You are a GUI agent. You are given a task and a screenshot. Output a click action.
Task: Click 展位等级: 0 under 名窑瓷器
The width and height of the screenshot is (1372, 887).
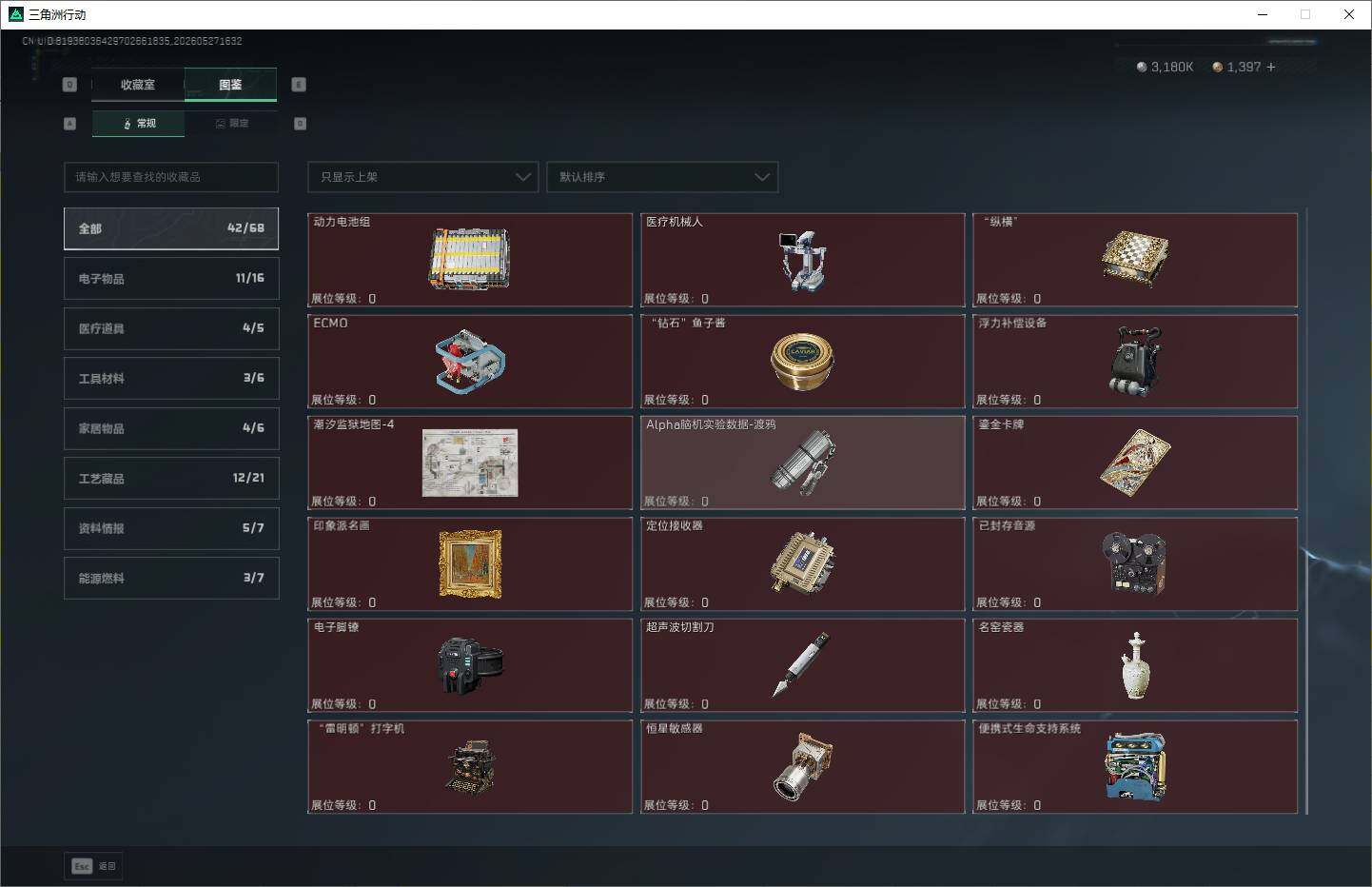pos(1009,704)
